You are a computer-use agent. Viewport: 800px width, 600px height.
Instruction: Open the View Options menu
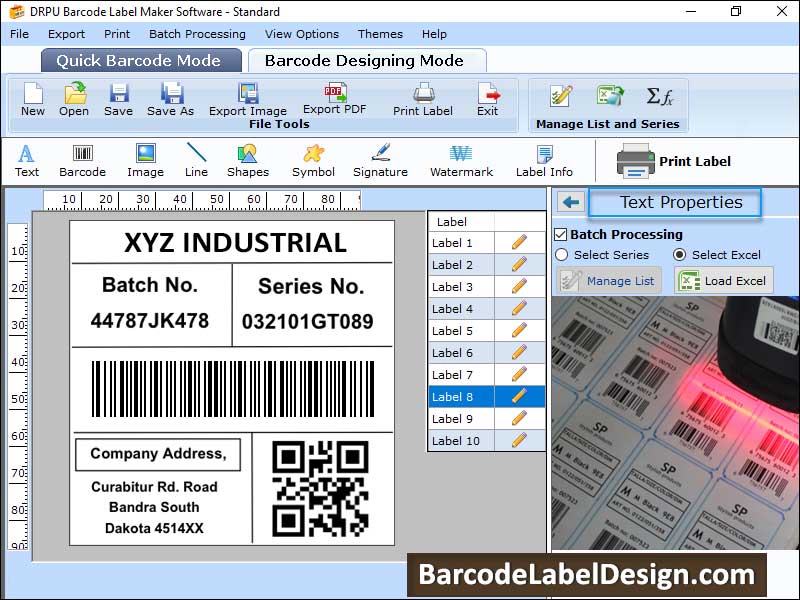(x=302, y=33)
